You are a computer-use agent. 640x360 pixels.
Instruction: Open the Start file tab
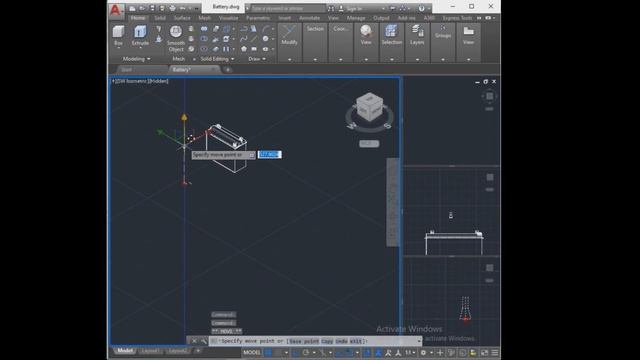[127, 69]
